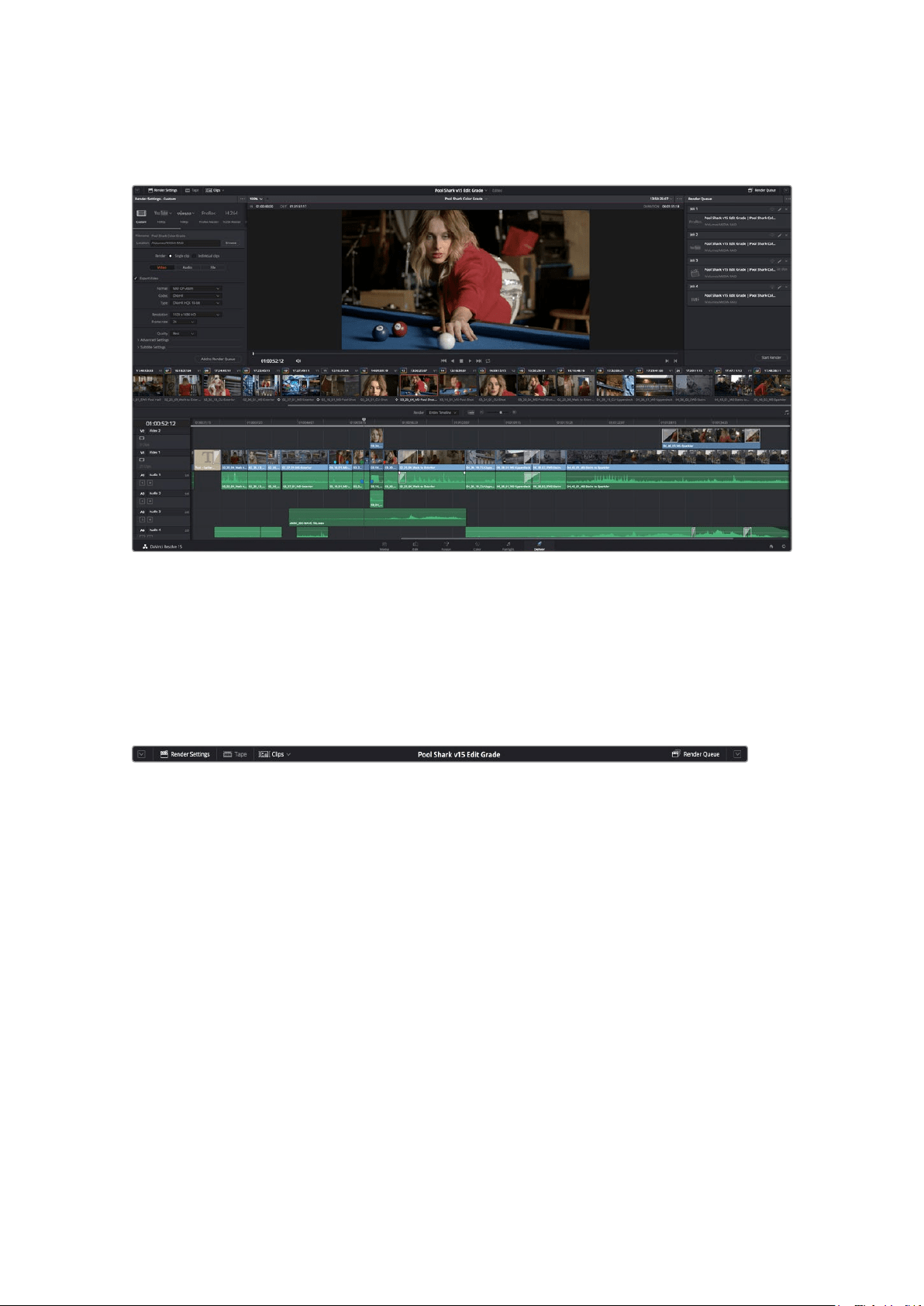Open the Resolution dropdown
Screen dimensions: 924x1306
click(196, 315)
